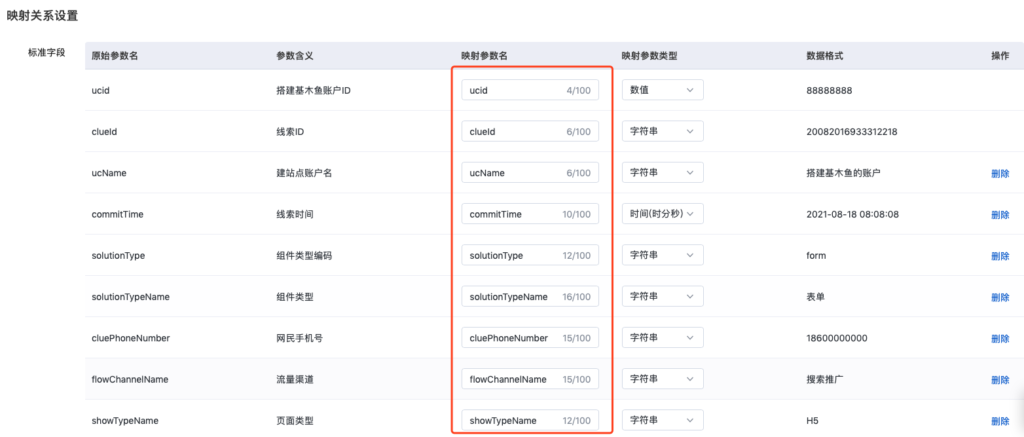Image resolution: width=1024 pixels, height=437 pixels.
Task: Open type dropdown in cluePhoneNumber row
Action: (662, 338)
